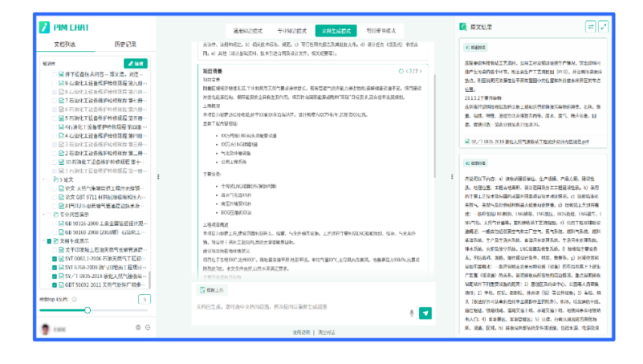Check the 9 石油化工设备维护检修规程 document checkbox
The width and height of the screenshot is (643, 364).
[54, 83]
